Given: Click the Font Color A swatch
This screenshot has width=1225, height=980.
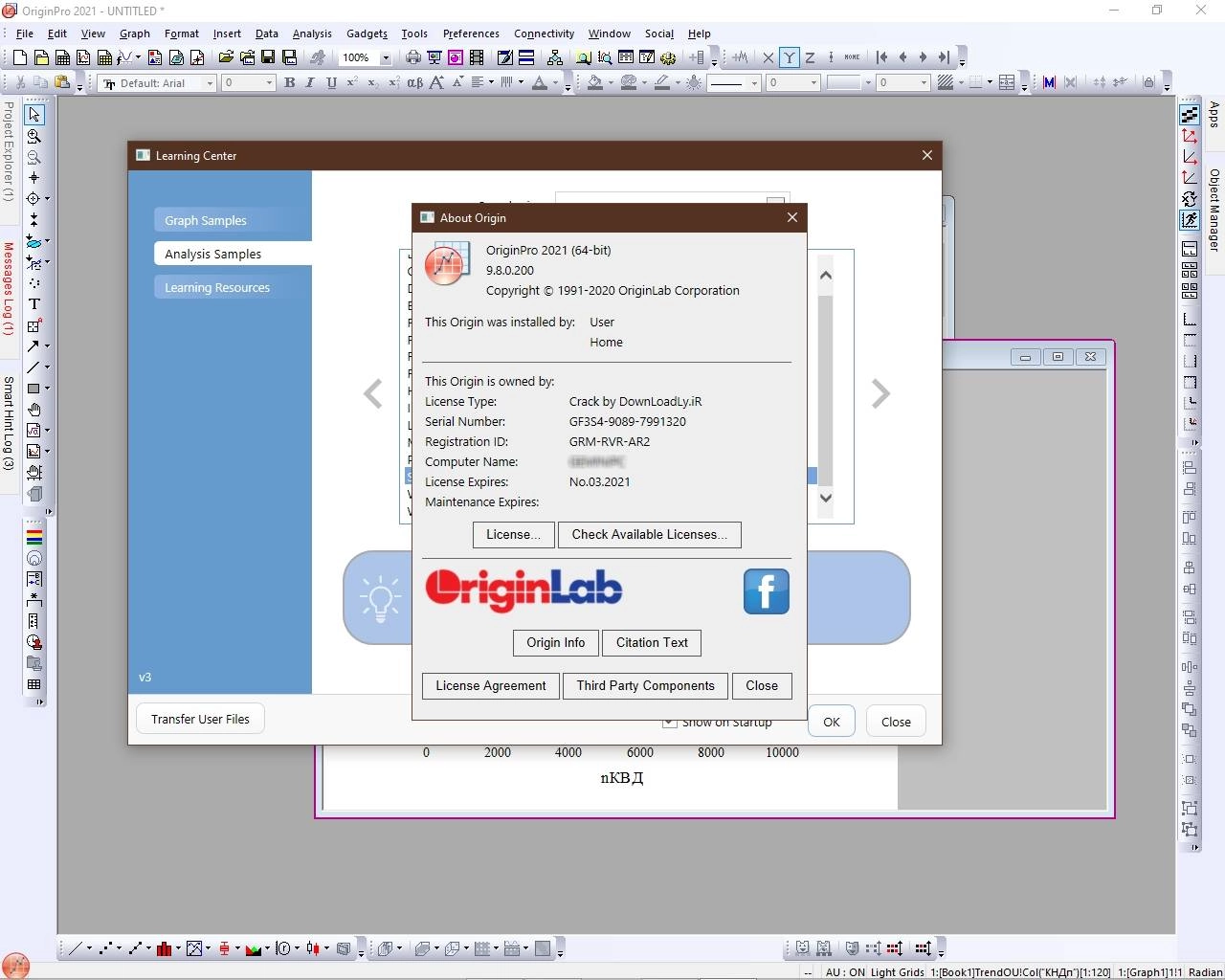Looking at the screenshot, I should (x=540, y=83).
